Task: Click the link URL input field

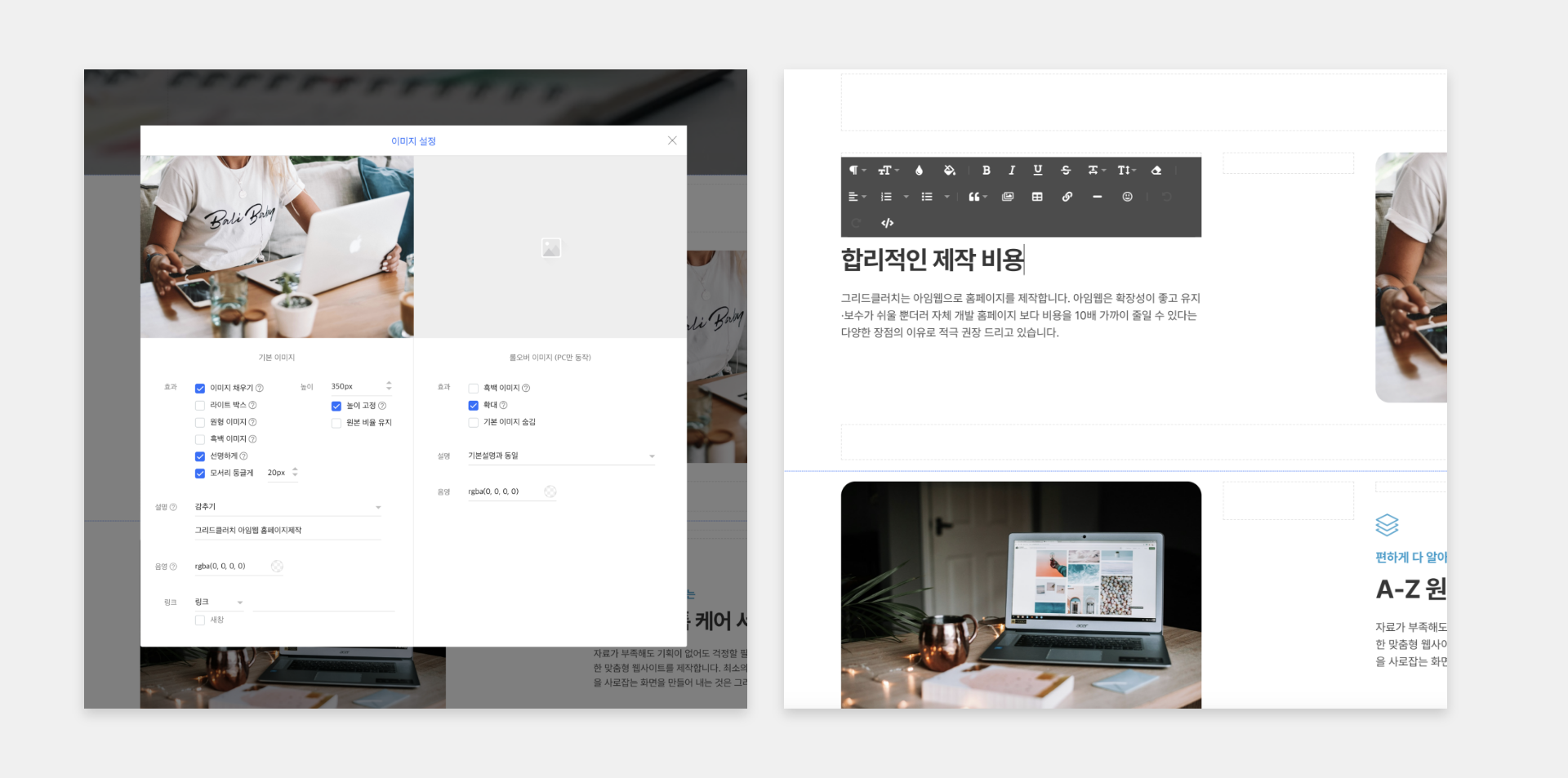Action: 324,603
